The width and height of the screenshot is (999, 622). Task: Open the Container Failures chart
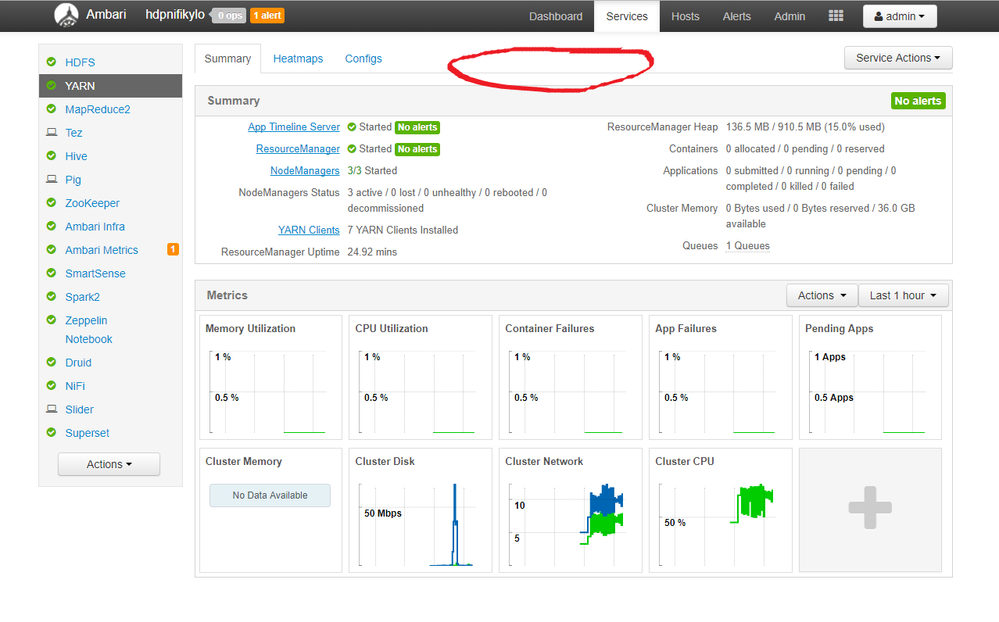point(570,377)
